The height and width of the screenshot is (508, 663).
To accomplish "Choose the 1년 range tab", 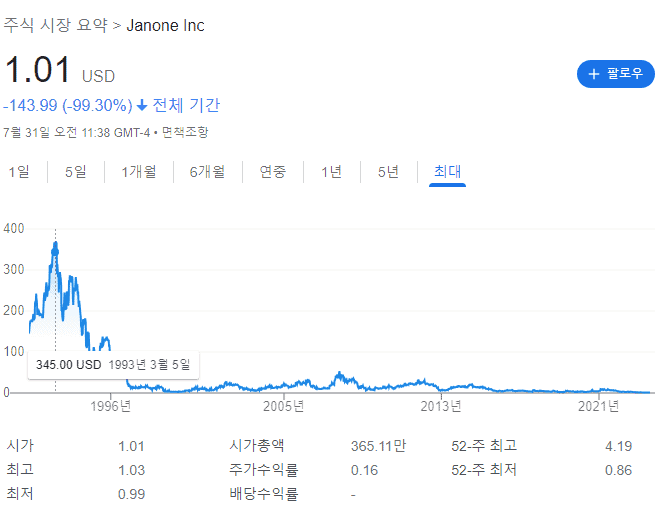I will coord(331,172).
